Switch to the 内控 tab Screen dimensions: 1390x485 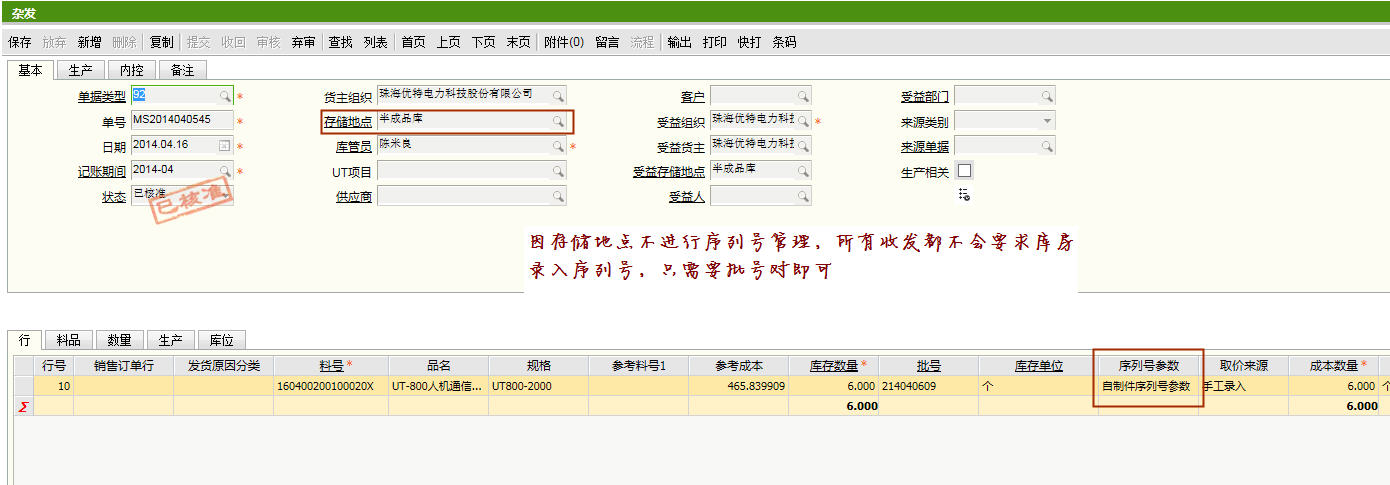[132, 70]
